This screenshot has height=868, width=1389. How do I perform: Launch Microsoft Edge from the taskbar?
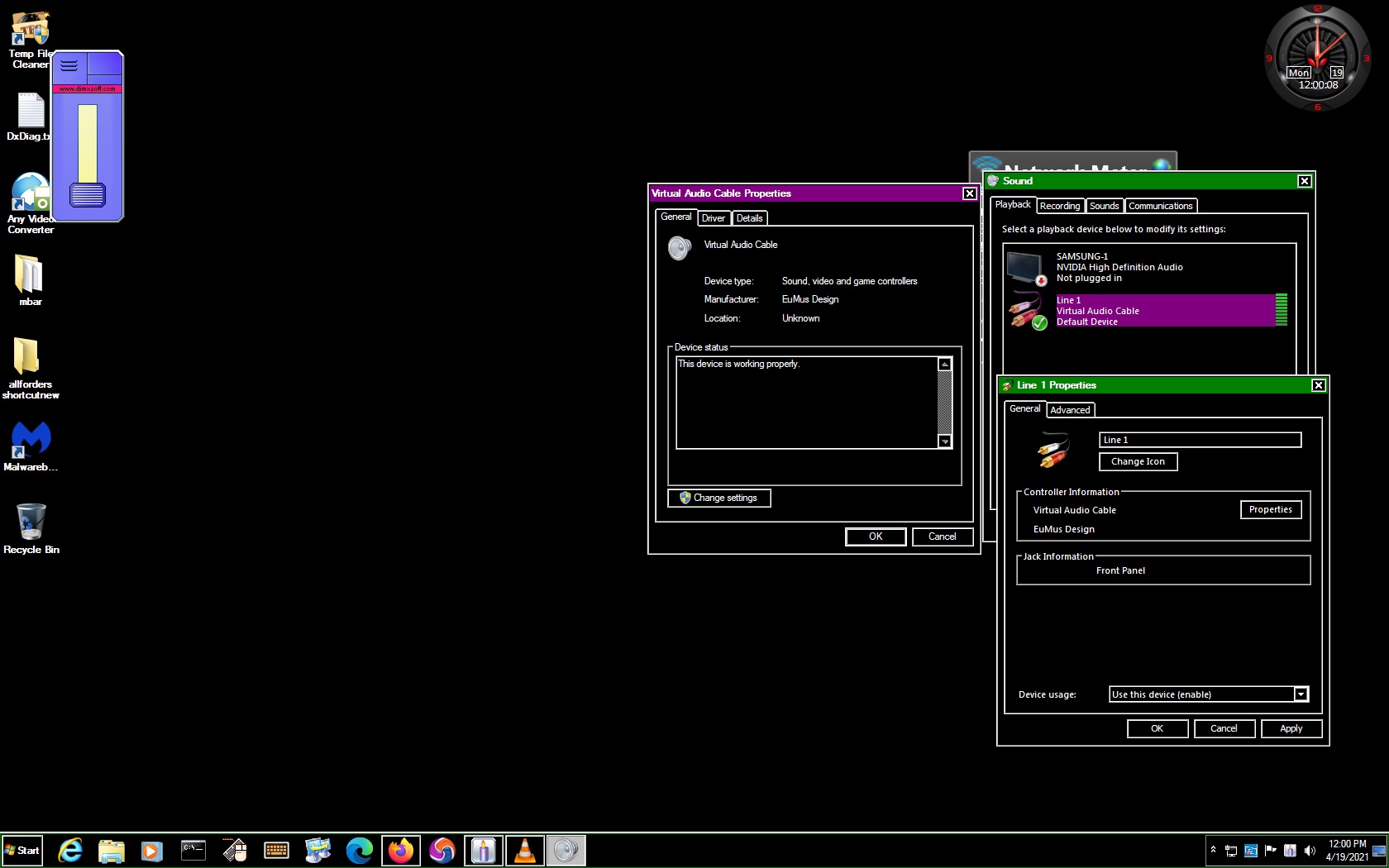[x=359, y=850]
